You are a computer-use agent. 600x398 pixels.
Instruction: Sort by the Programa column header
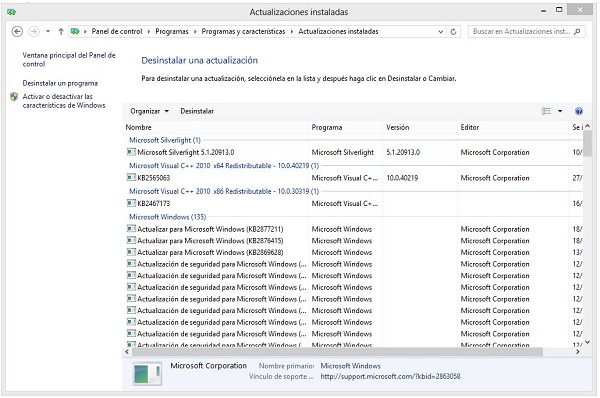tap(346, 127)
